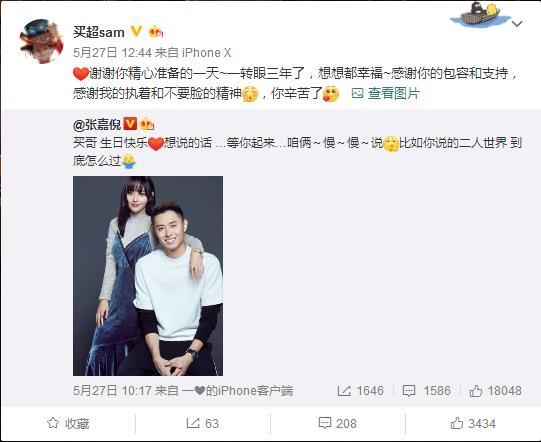
Task: Open the post options chevron dropdown
Action: (517, 24)
